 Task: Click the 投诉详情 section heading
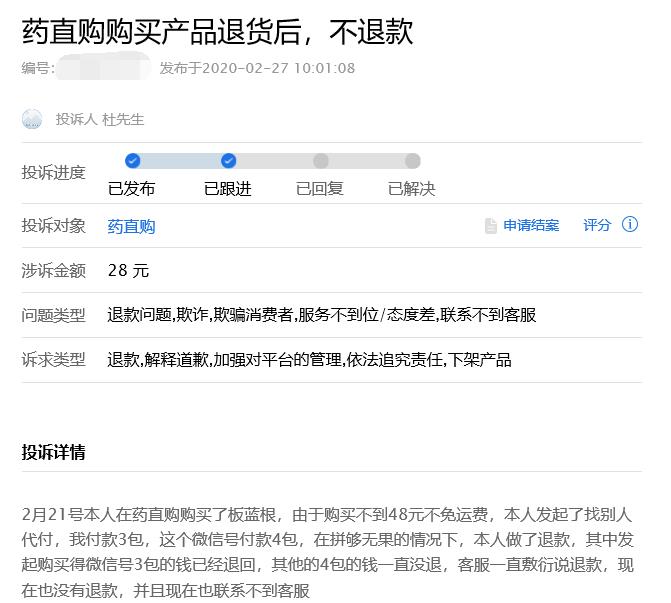click(x=54, y=452)
